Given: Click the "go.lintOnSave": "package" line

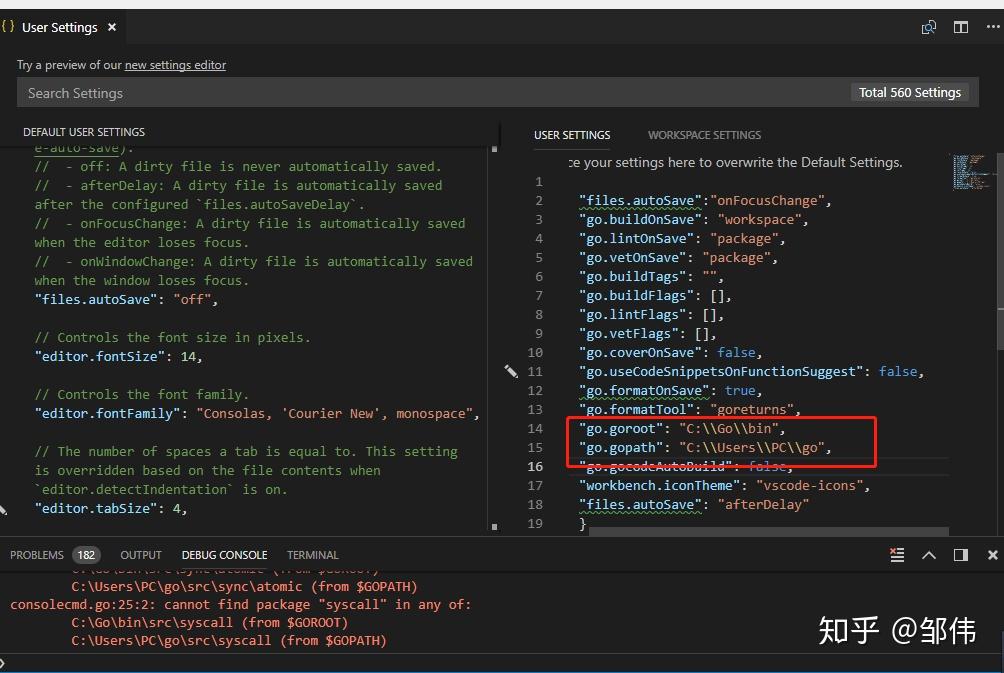Looking at the screenshot, I should [x=682, y=239].
